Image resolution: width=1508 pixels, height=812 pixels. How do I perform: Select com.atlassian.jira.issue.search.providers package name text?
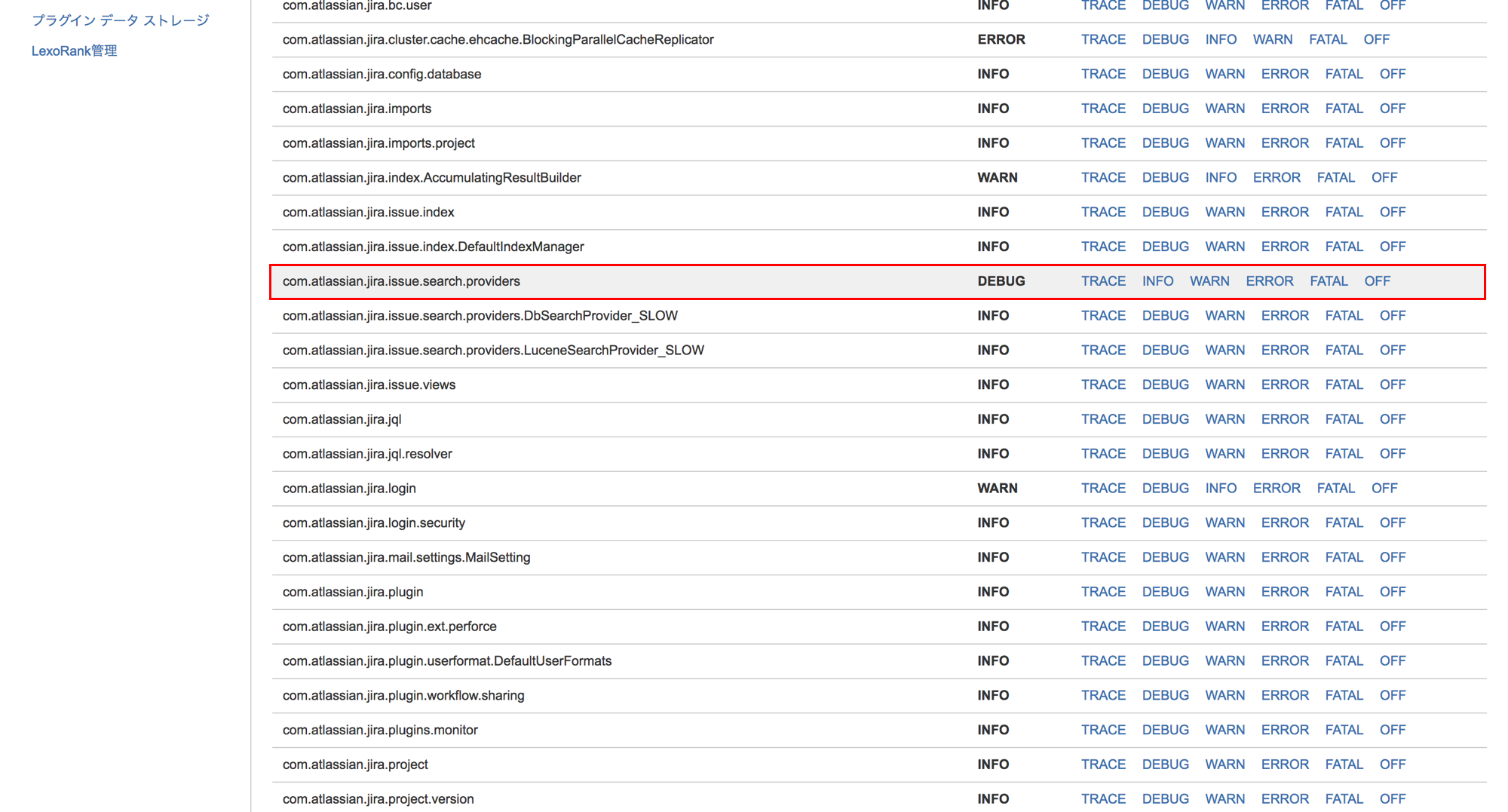click(x=401, y=281)
